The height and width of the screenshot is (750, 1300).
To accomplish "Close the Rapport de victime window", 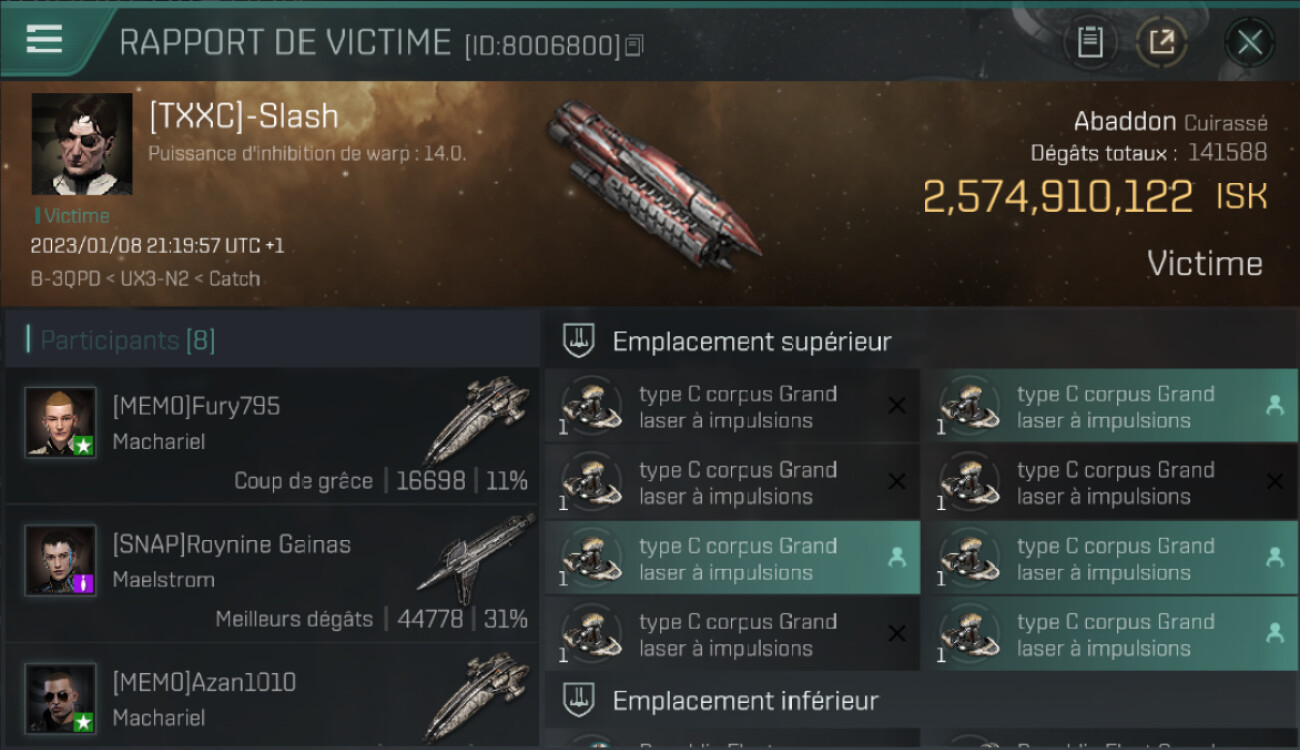I will (x=1249, y=42).
